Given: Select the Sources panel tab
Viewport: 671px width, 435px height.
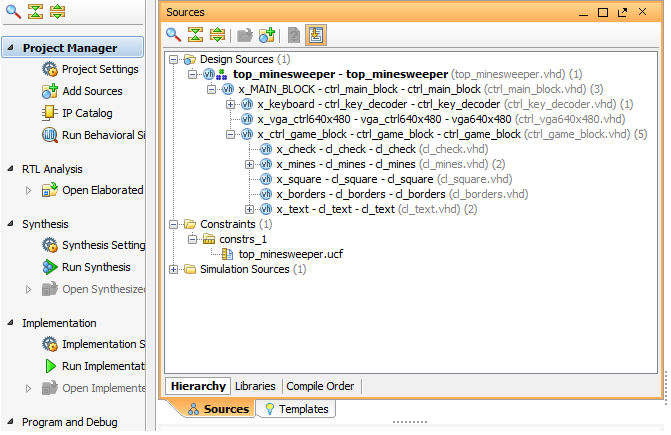Looking at the screenshot, I should [218, 409].
